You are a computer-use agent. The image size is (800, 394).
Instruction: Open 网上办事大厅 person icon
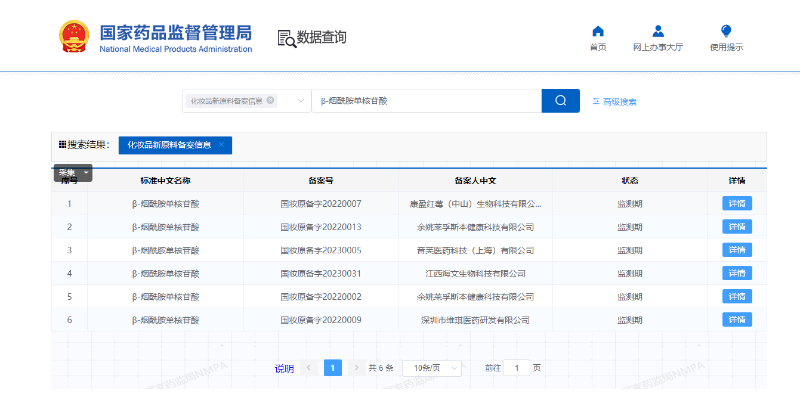[658, 32]
